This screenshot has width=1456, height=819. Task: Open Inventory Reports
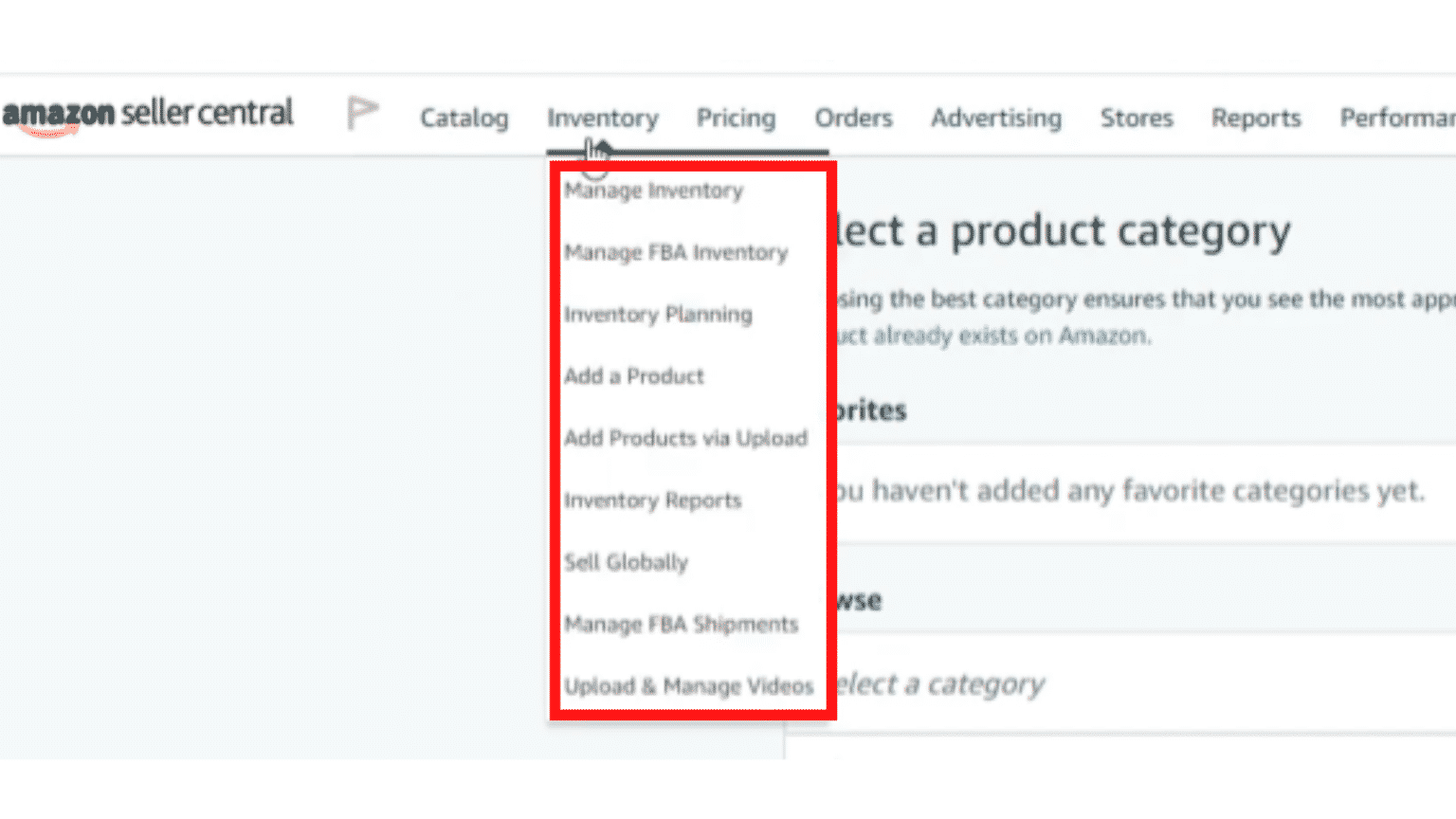tap(652, 500)
